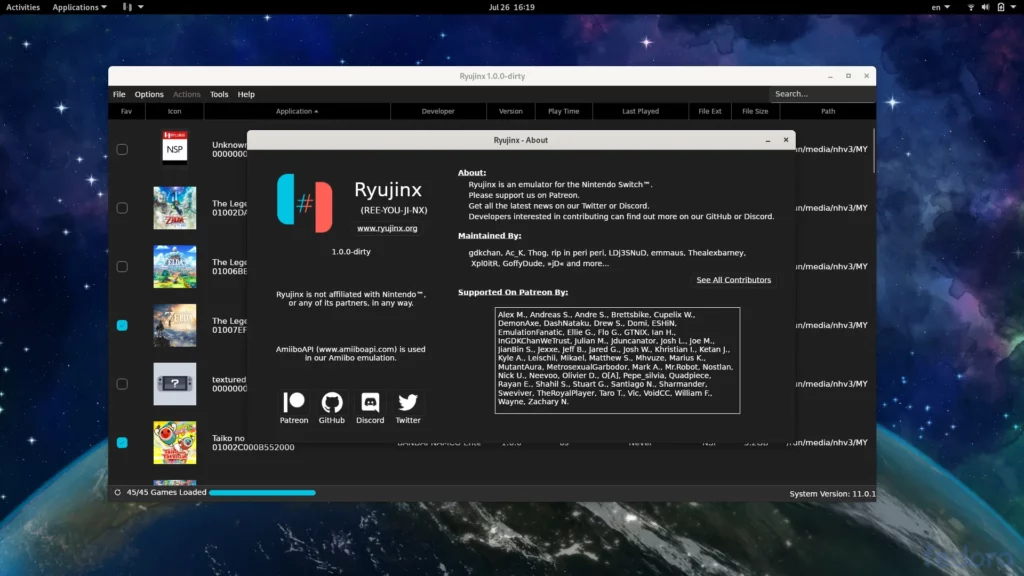Sort by Play Time column header
1024x576 pixels.
click(x=564, y=111)
